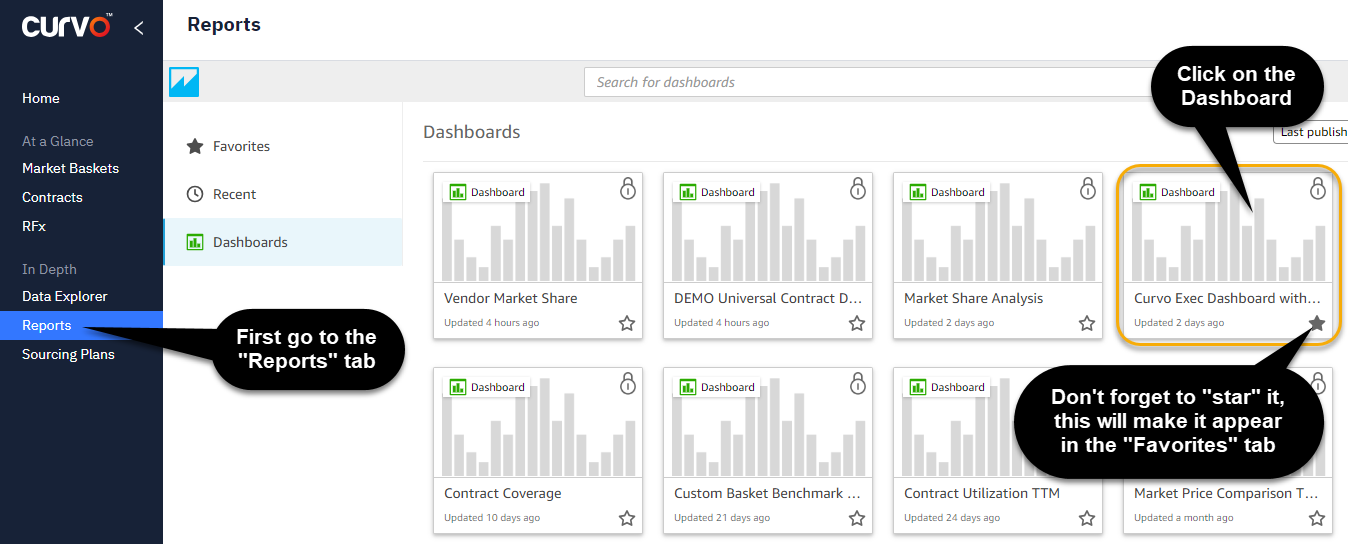Image resolution: width=1348 pixels, height=544 pixels.
Task: Open Data Explorer in the sidebar
Action: click(65, 296)
